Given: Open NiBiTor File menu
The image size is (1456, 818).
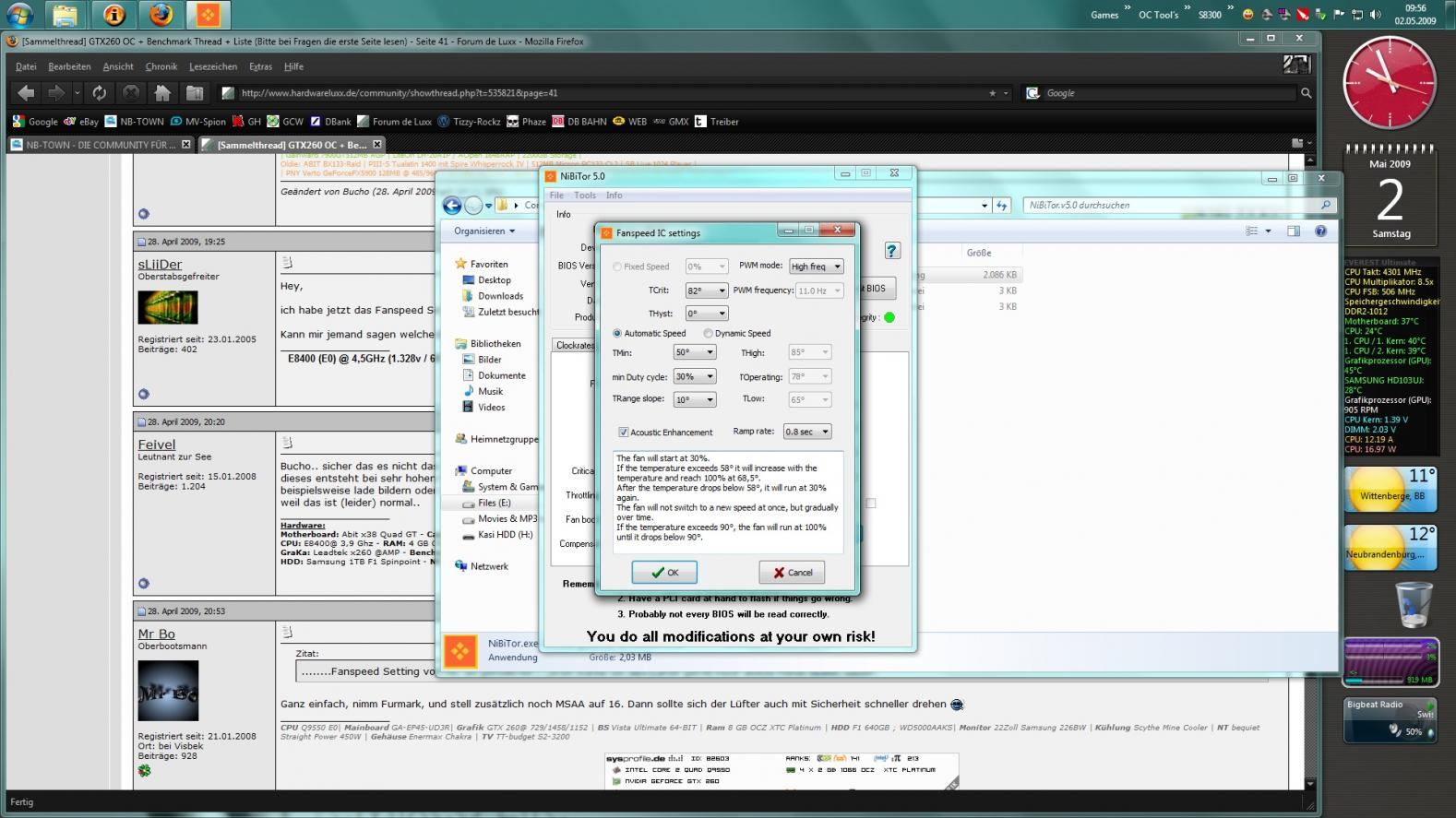Looking at the screenshot, I should tap(556, 196).
